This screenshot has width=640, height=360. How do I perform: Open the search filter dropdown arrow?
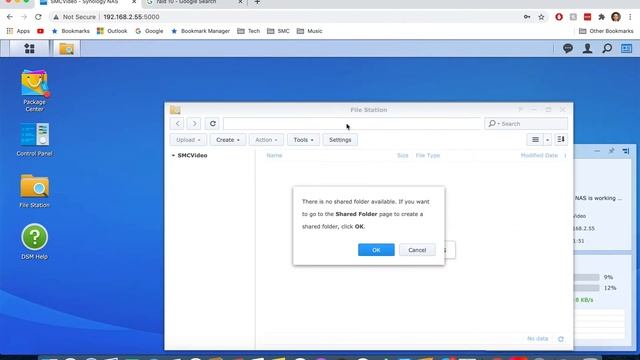point(498,124)
